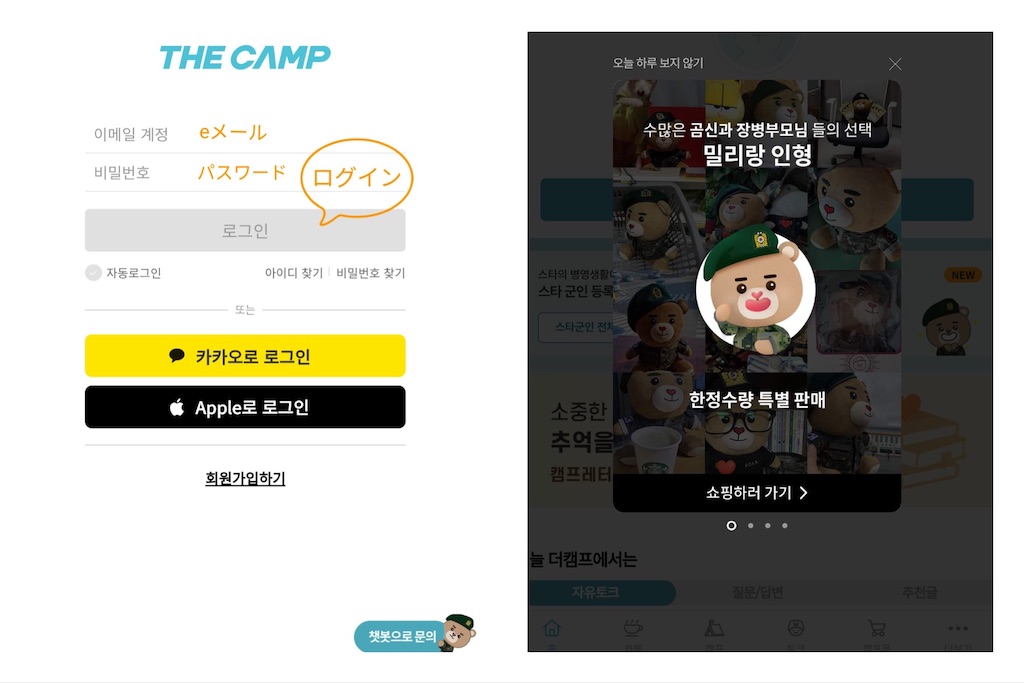
Task: Select the second carousel page dot
Action: click(x=750, y=526)
